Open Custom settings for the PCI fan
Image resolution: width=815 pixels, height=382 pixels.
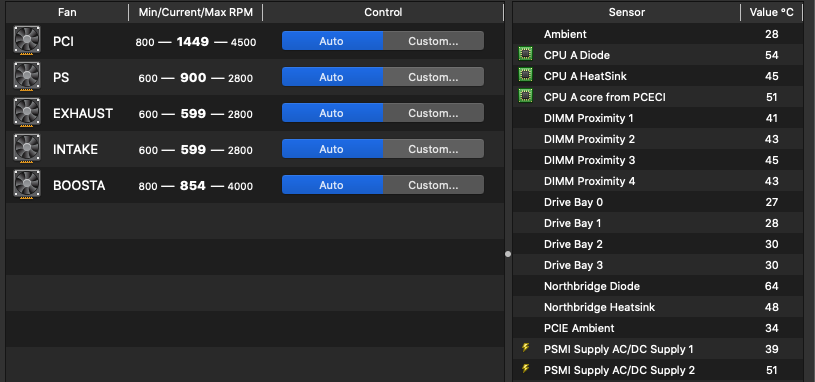pyautogui.click(x=433, y=41)
